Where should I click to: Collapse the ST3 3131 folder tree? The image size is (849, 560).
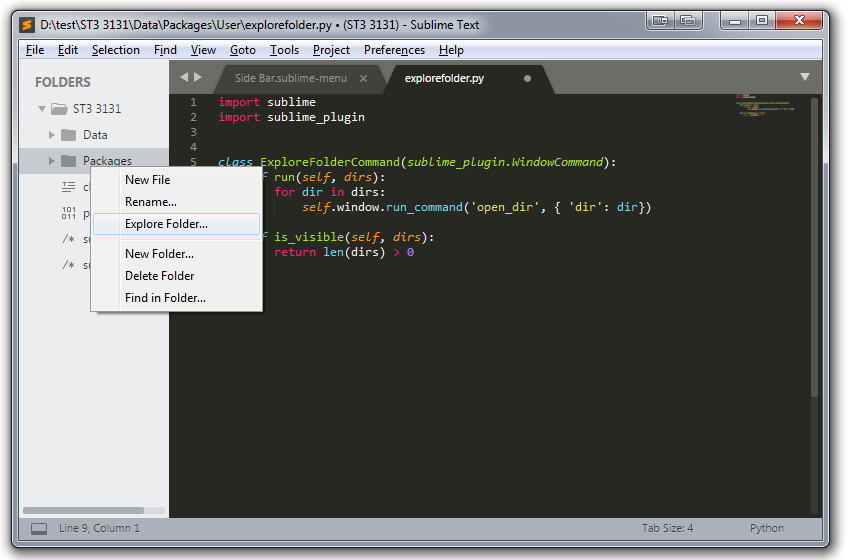coord(42,109)
